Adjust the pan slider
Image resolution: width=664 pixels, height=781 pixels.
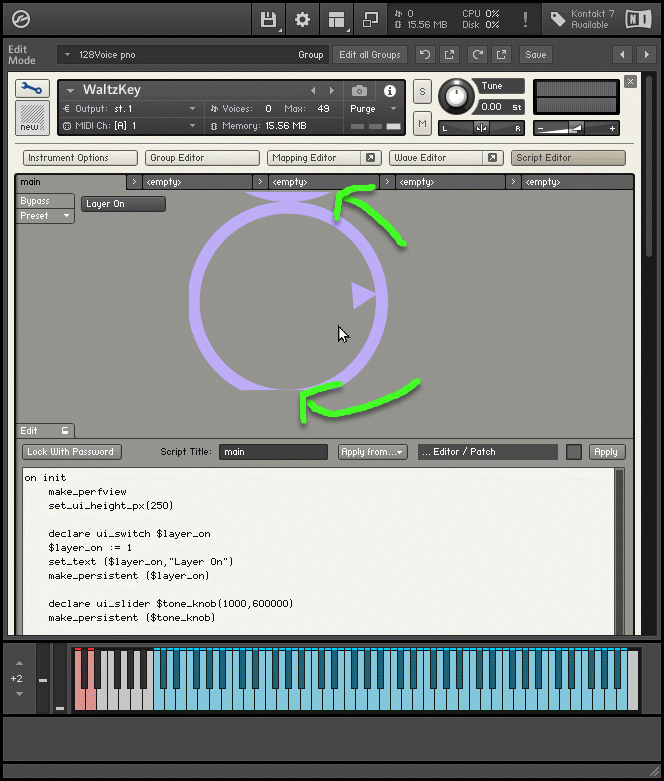click(x=481, y=128)
